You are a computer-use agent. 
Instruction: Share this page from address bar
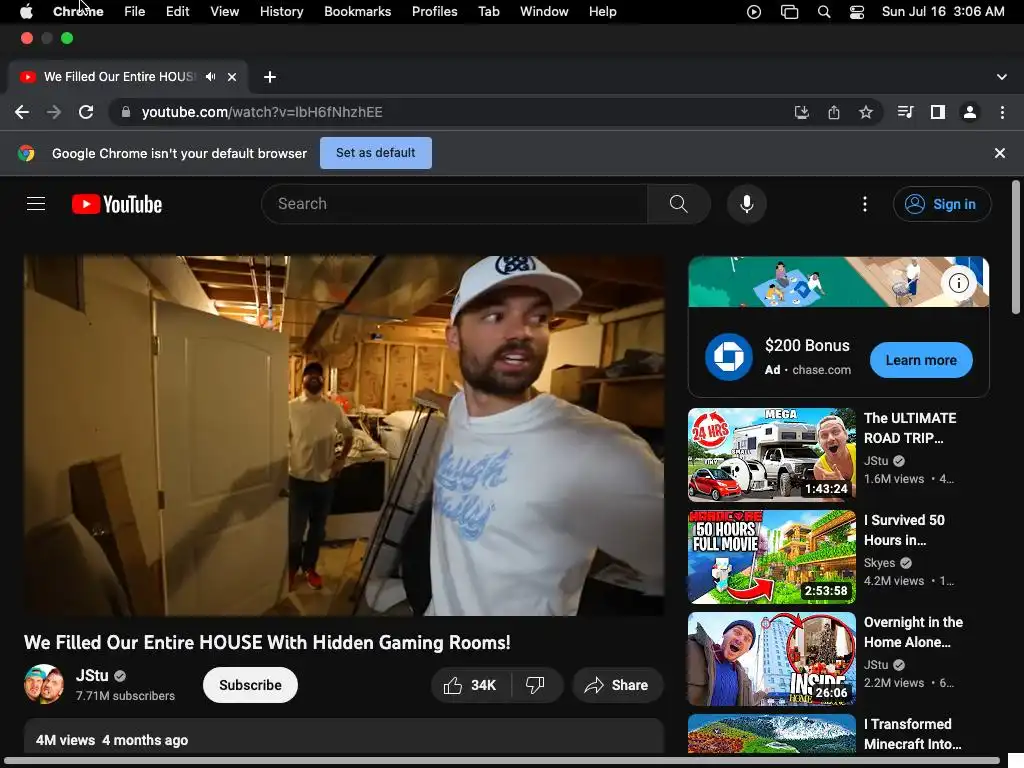coord(834,112)
